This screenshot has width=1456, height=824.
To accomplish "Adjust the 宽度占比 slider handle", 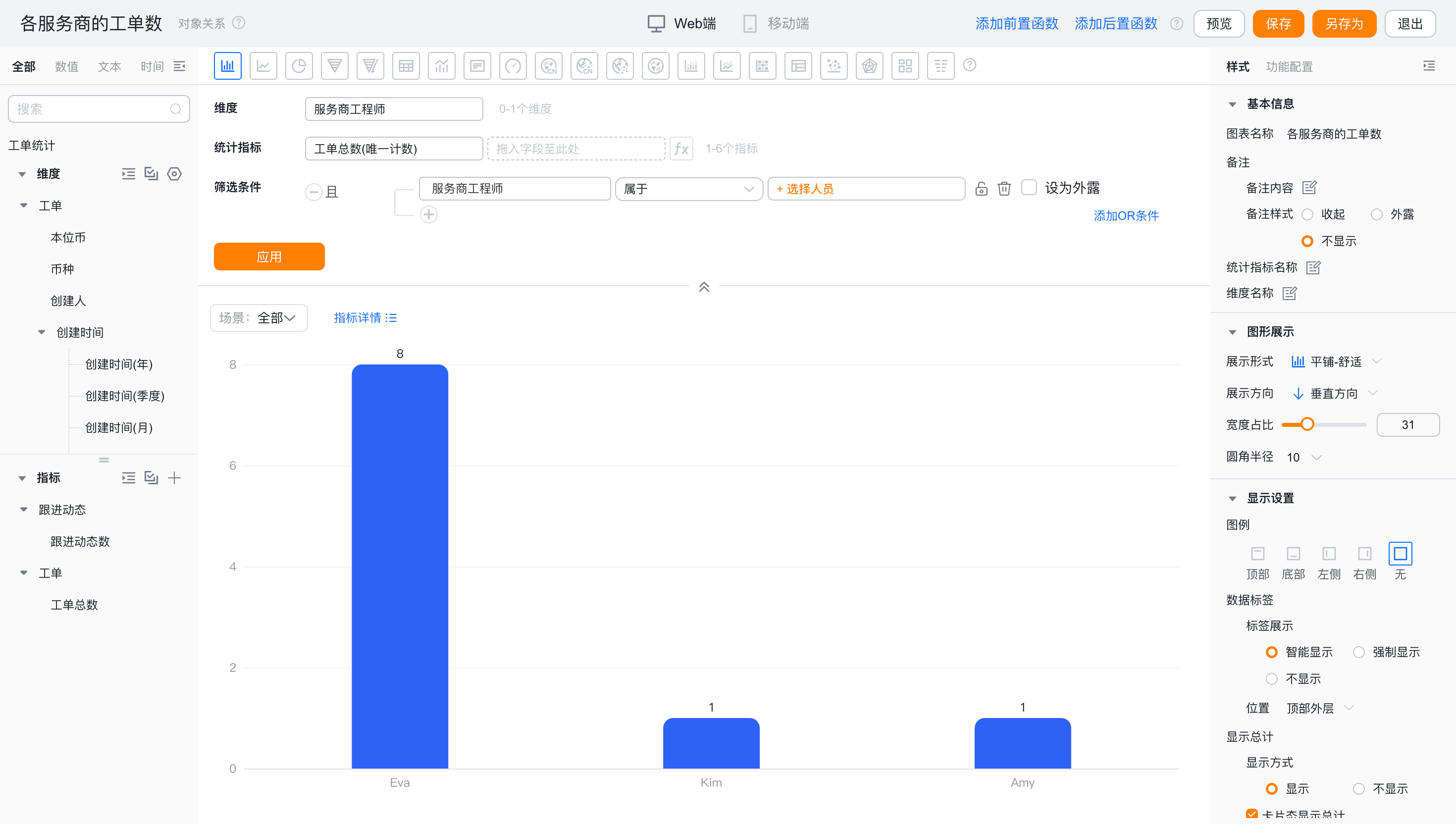I will (1306, 424).
